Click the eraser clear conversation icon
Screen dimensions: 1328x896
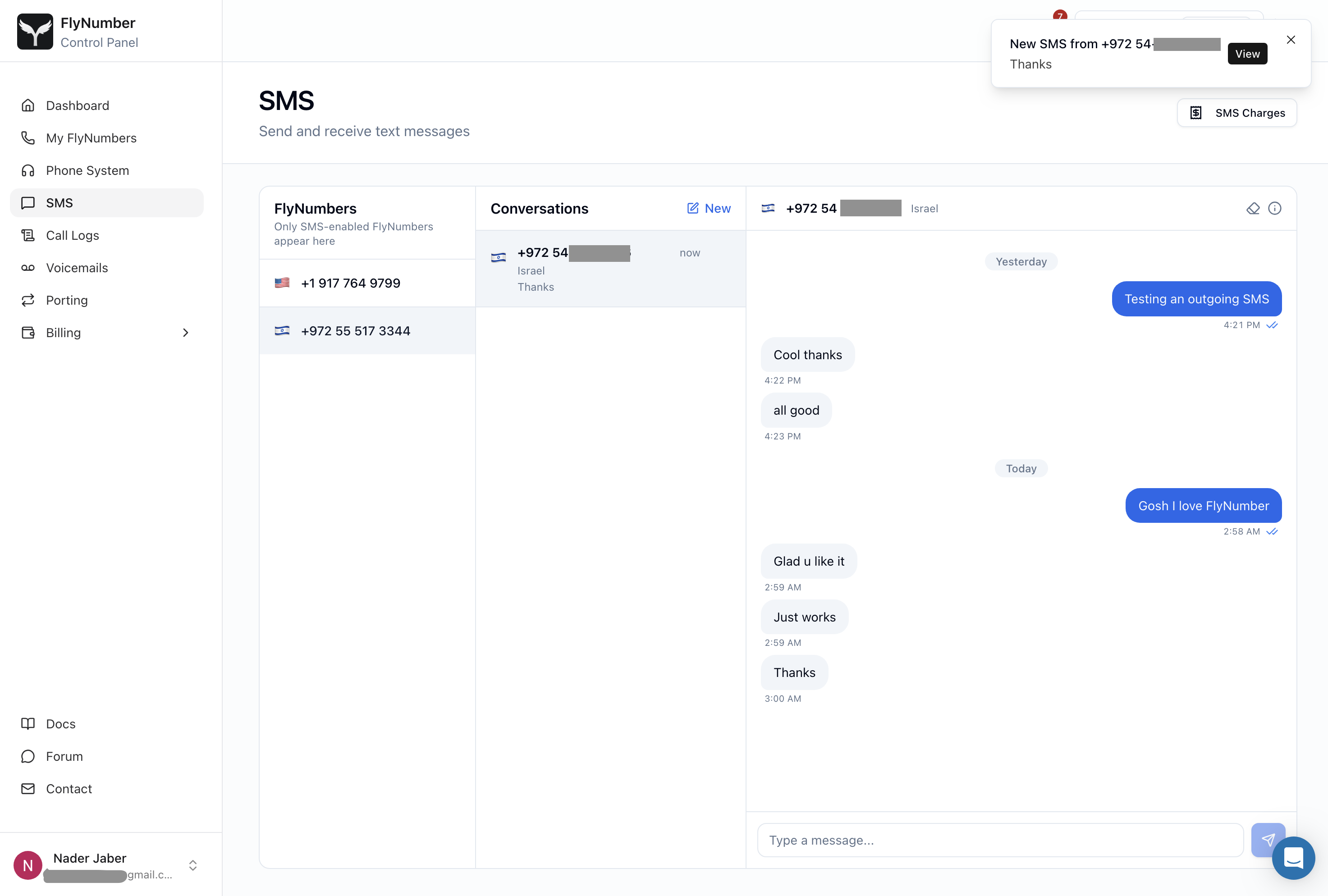click(1253, 209)
